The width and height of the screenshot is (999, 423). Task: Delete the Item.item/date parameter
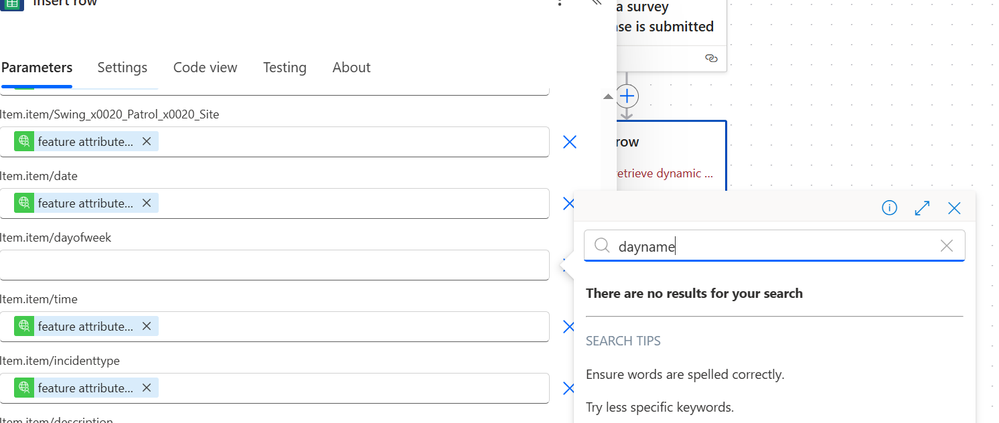(570, 203)
